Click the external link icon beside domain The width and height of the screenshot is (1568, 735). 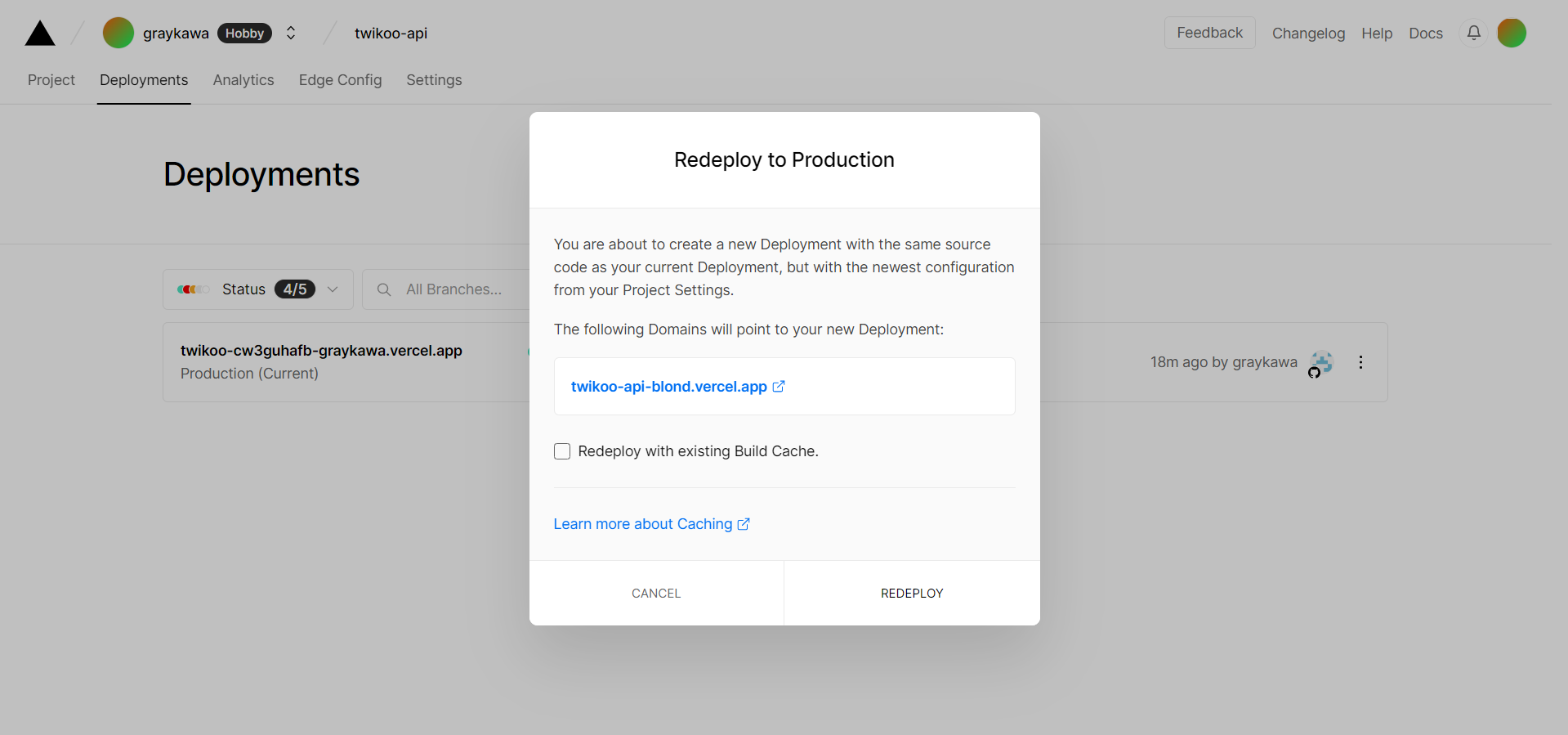779,387
